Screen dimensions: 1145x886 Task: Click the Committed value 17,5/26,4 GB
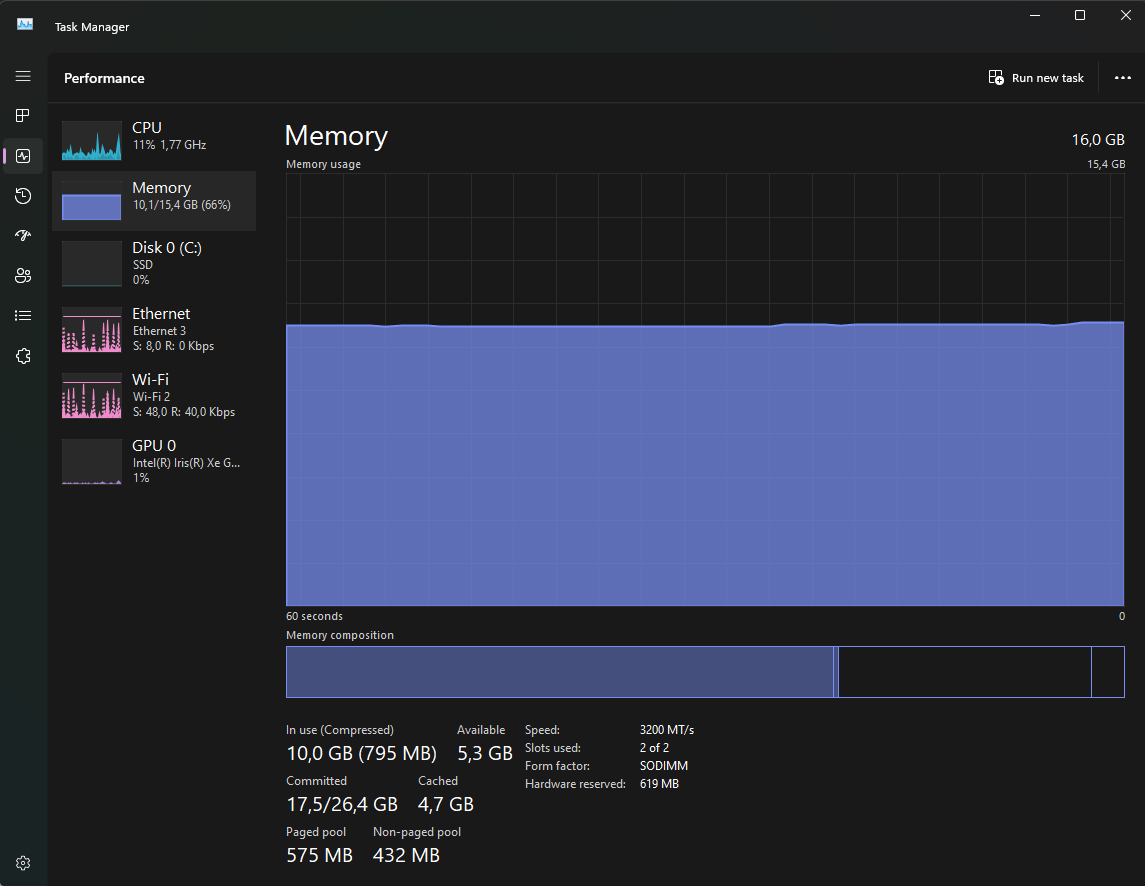[x=342, y=804]
